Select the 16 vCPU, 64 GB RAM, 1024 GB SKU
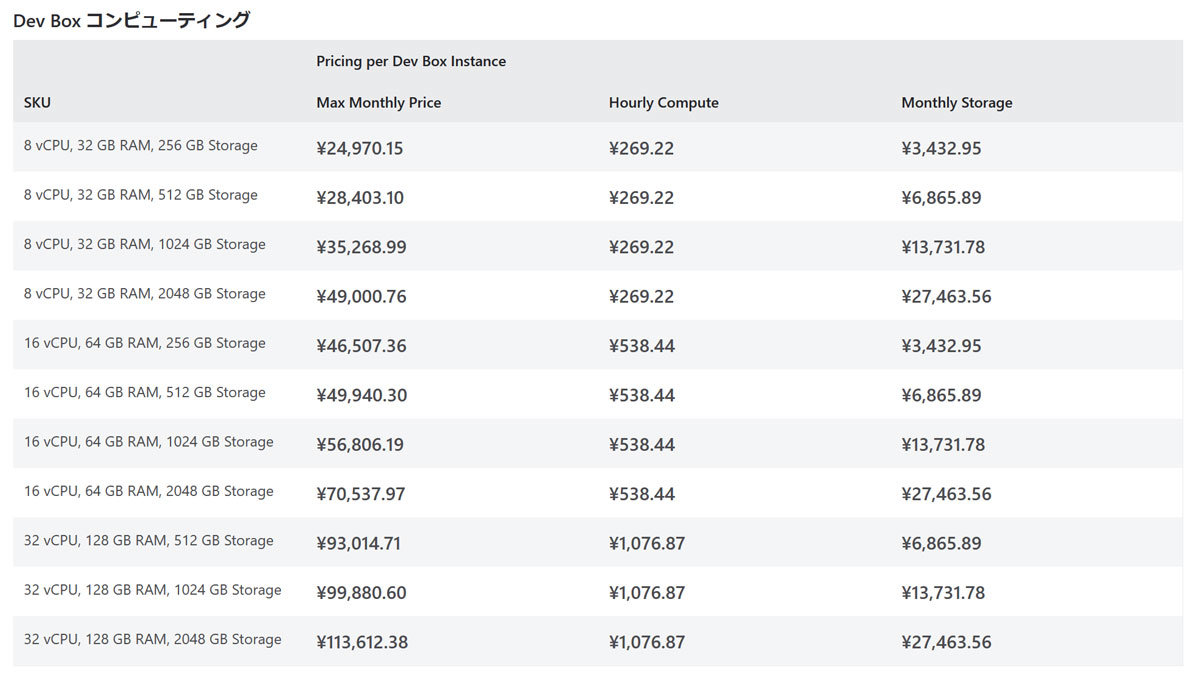Viewport: 1200px width, 681px height. click(148, 442)
